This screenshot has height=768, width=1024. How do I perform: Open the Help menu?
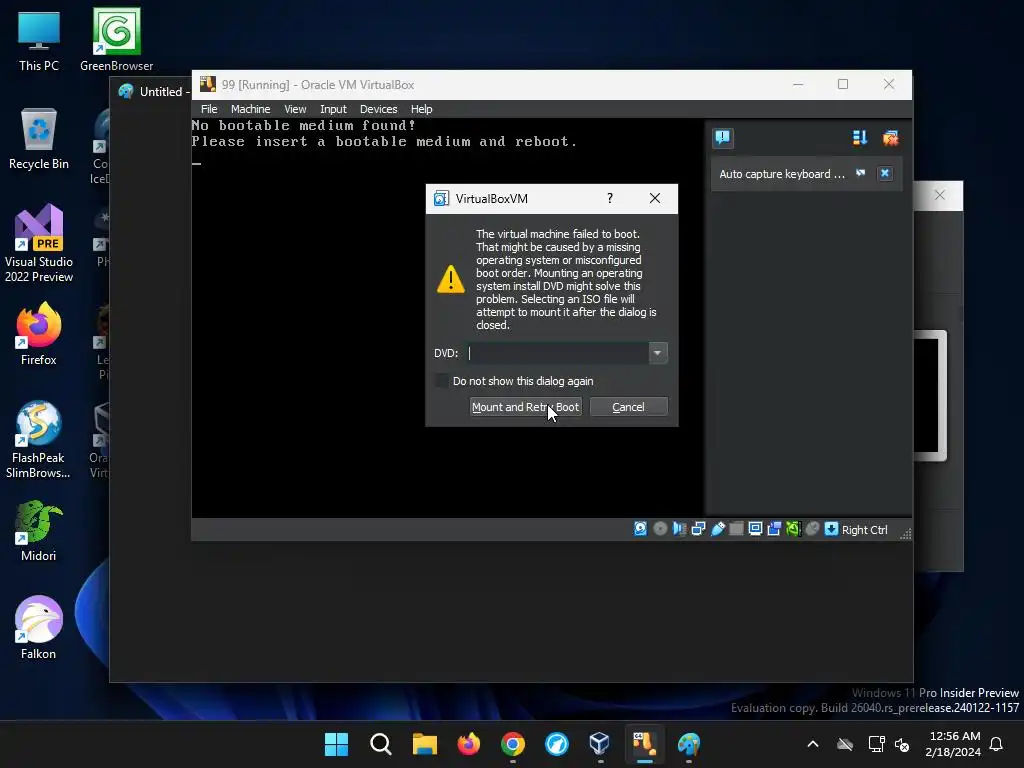(421, 109)
